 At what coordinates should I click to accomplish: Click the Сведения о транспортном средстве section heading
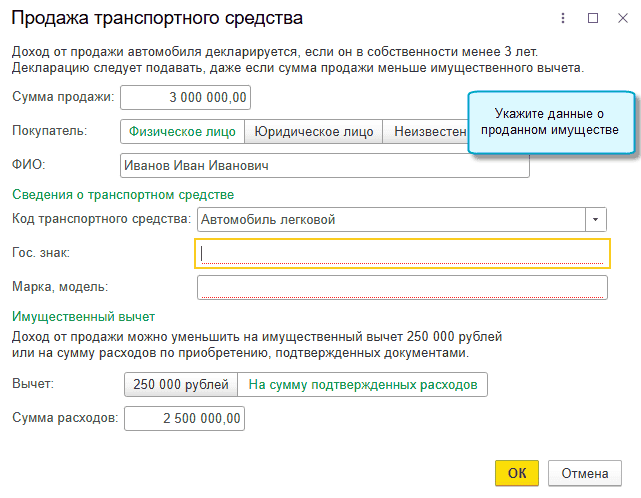[123, 194]
